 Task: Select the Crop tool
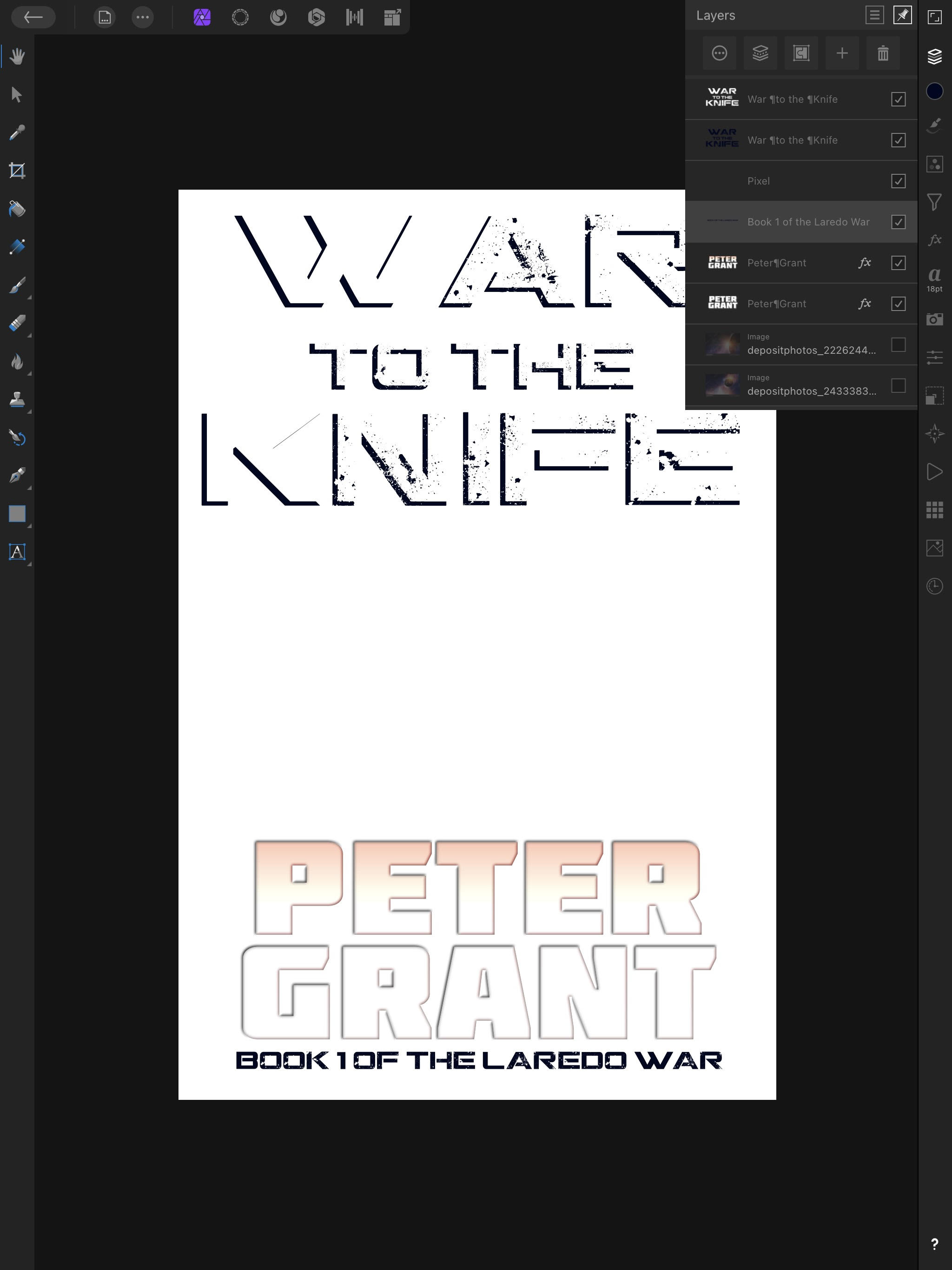click(x=17, y=171)
